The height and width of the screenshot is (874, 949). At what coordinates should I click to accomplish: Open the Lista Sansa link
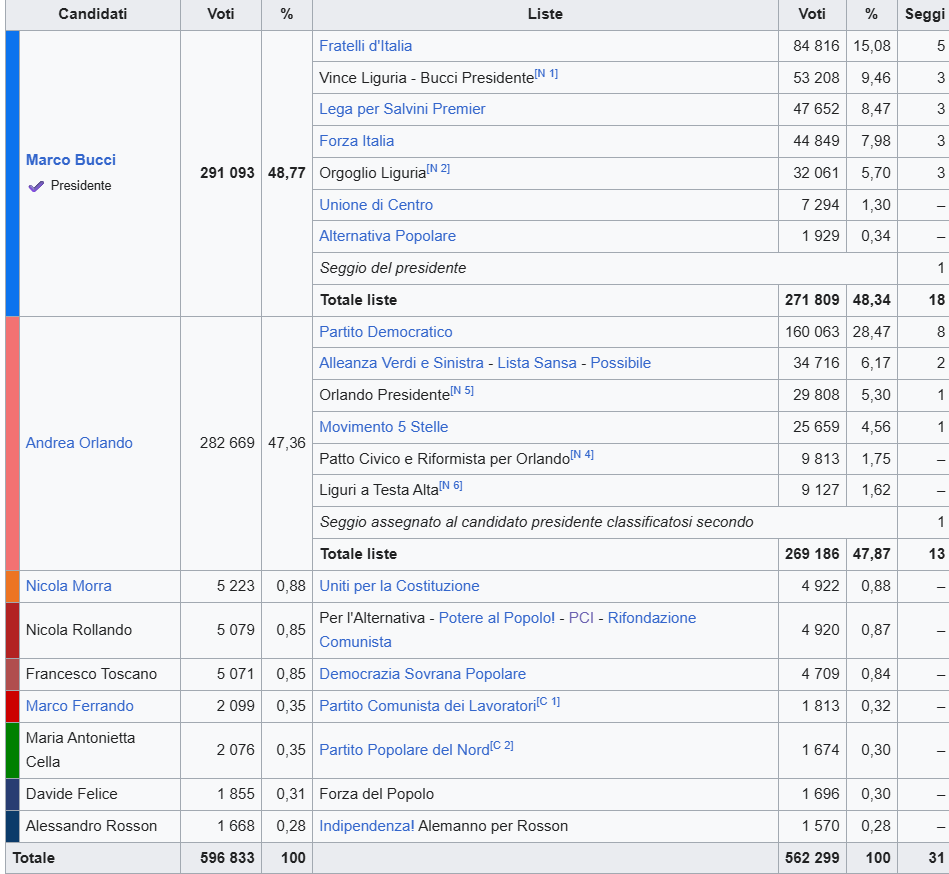[x=537, y=363]
